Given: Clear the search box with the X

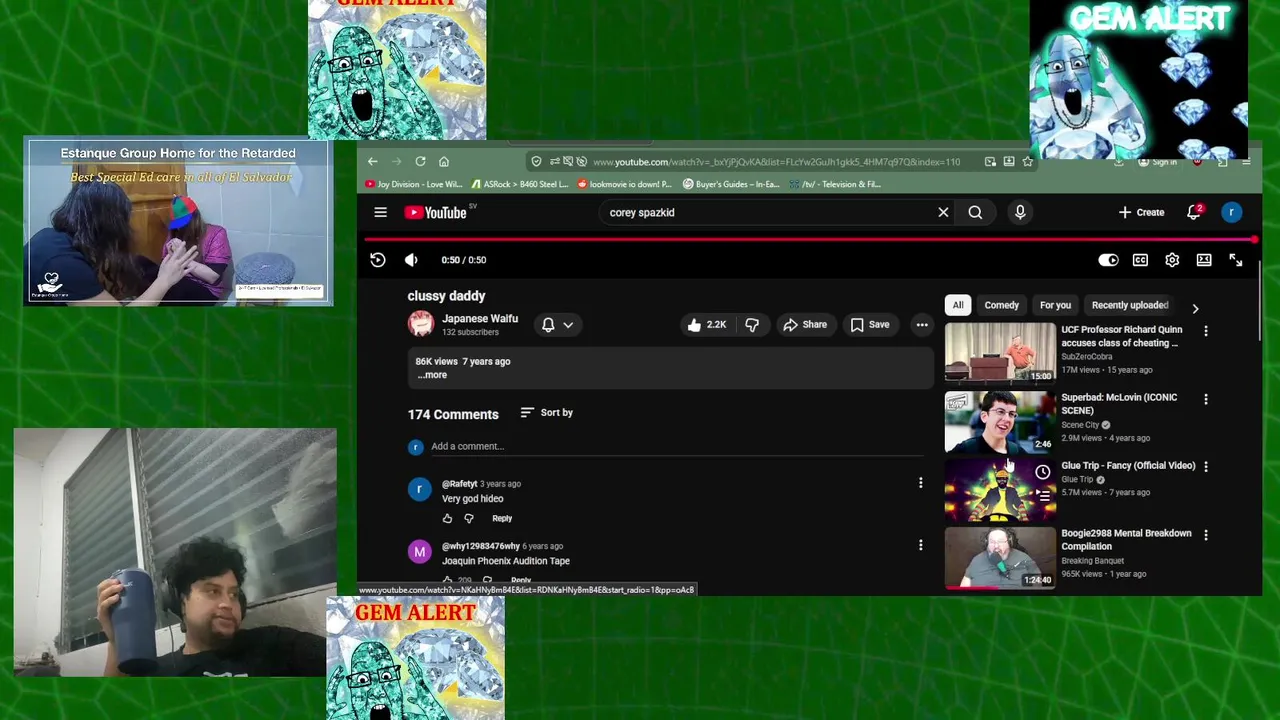Looking at the screenshot, I should tap(943, 212).
